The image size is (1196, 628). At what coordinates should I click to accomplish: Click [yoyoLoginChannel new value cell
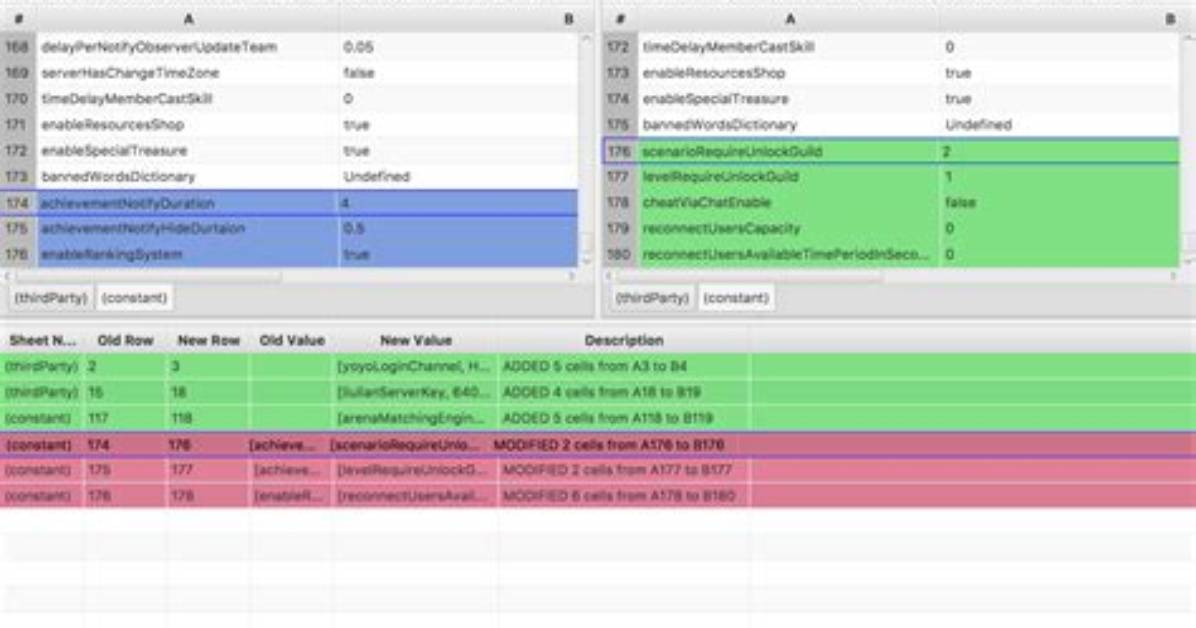(414, 366)
